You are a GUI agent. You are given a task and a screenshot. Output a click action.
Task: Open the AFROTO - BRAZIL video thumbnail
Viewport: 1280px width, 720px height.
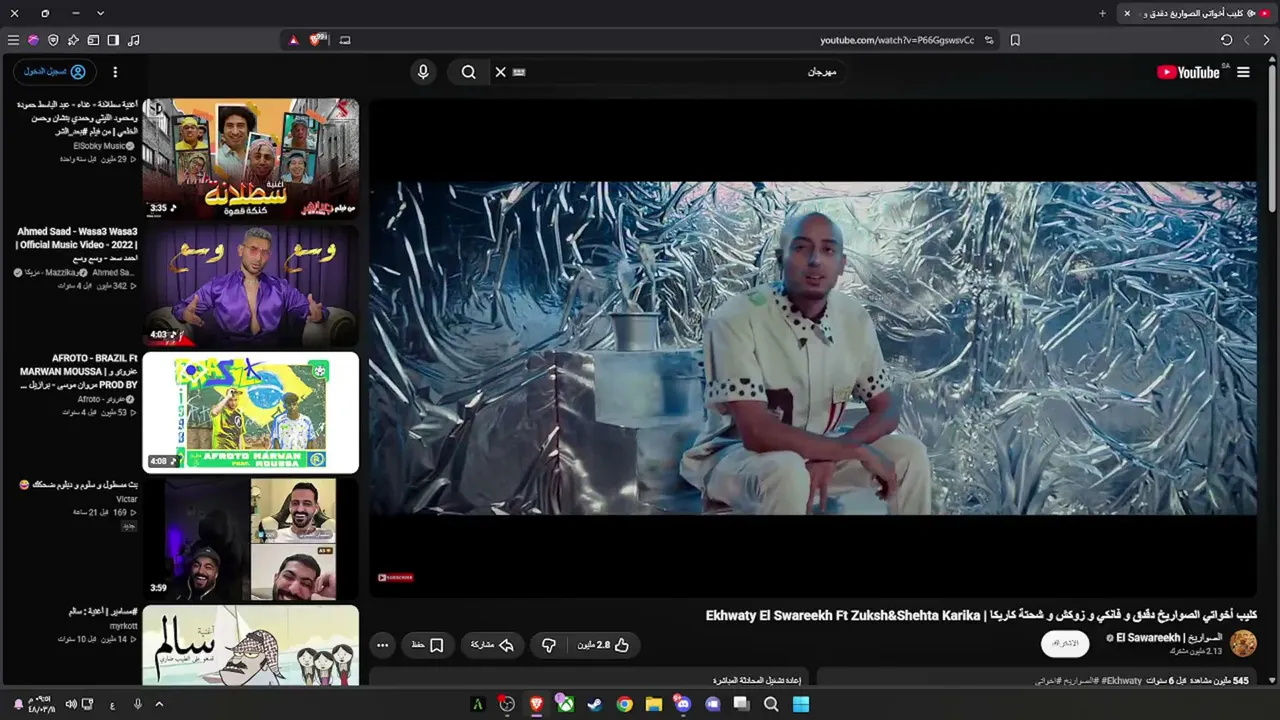pos(250,412)
